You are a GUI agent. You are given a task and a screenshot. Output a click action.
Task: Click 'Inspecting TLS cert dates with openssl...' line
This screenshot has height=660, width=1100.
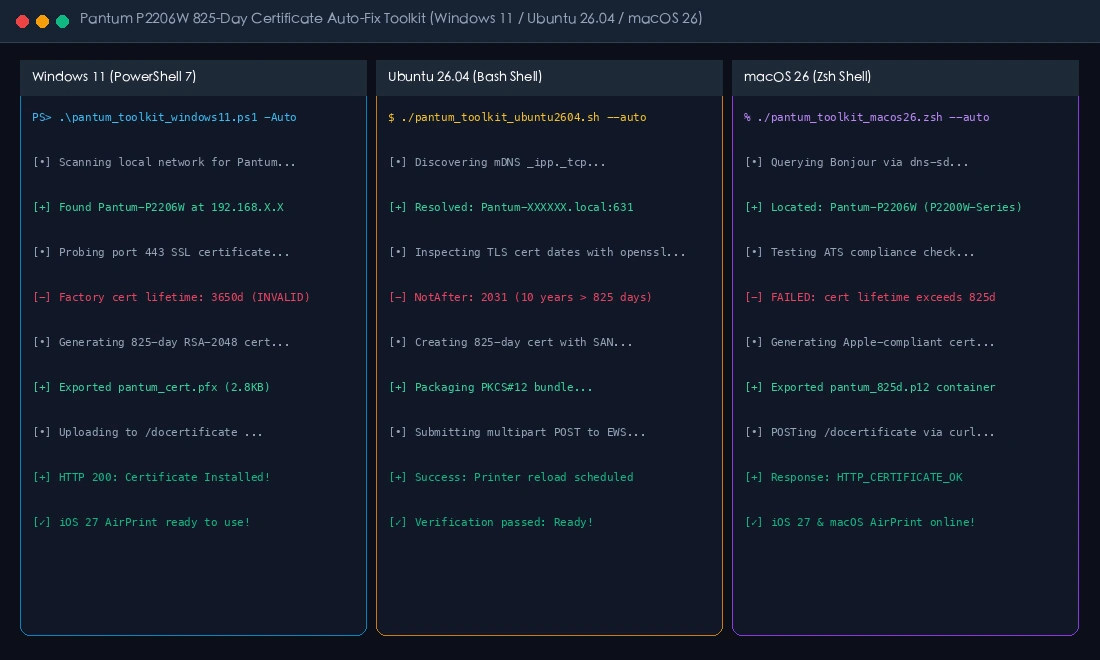(x=537, y=252)
